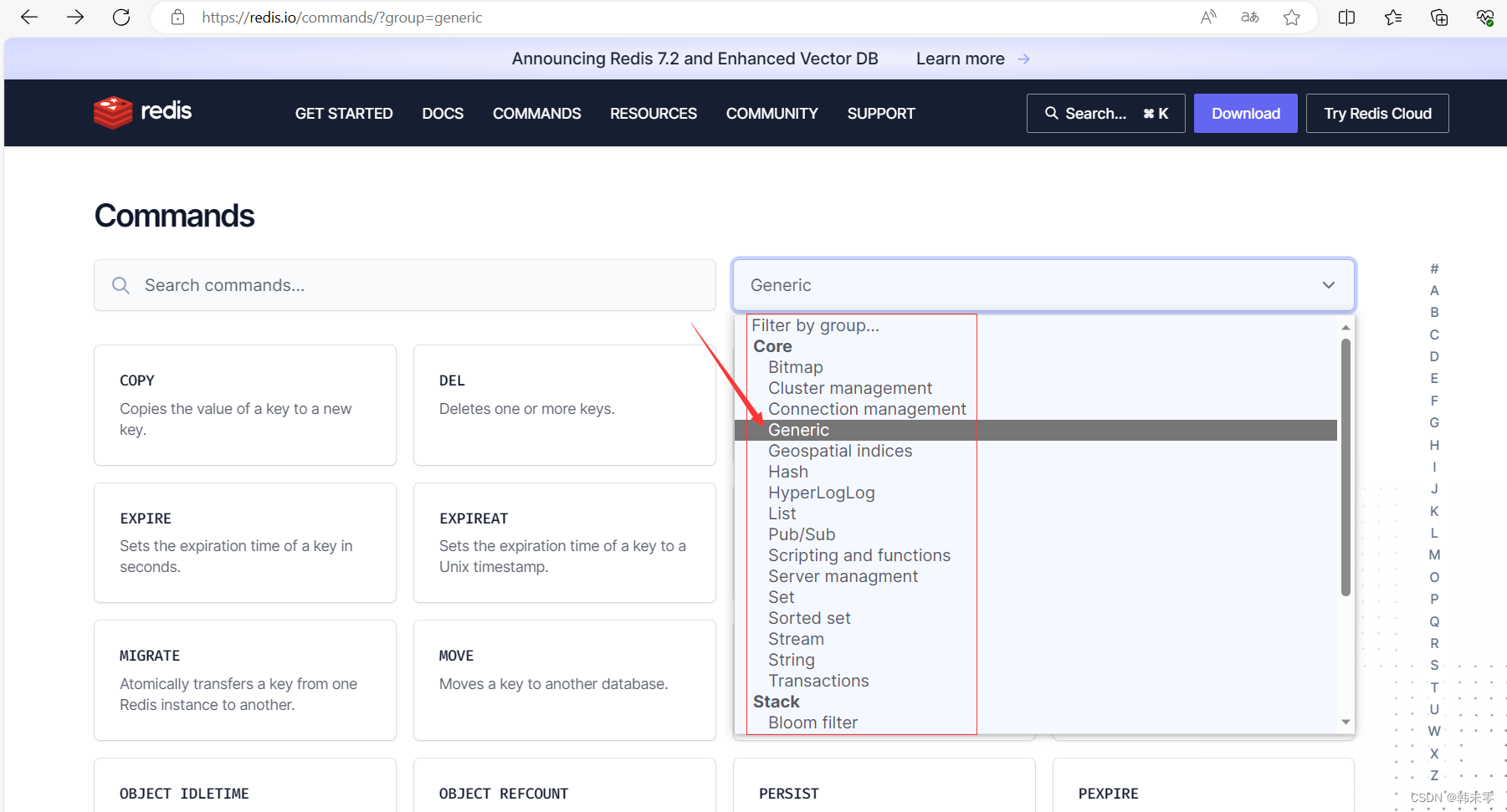Click the translate page icon
Viewport: 1507px width, 812px height.
tap(1250, 18)
